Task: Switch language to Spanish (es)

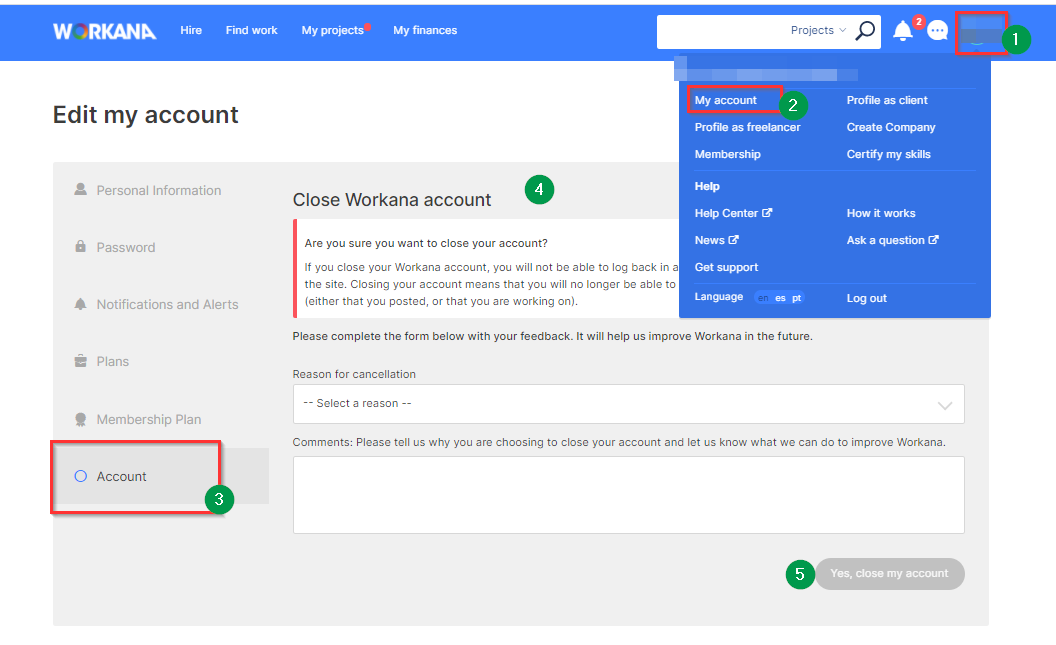Action: [x=780, y=298]
